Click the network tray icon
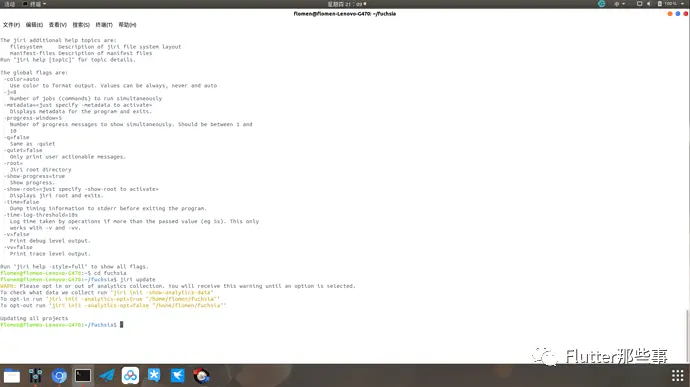Viewport: 690px width, 387px height. tap(639, 4)
